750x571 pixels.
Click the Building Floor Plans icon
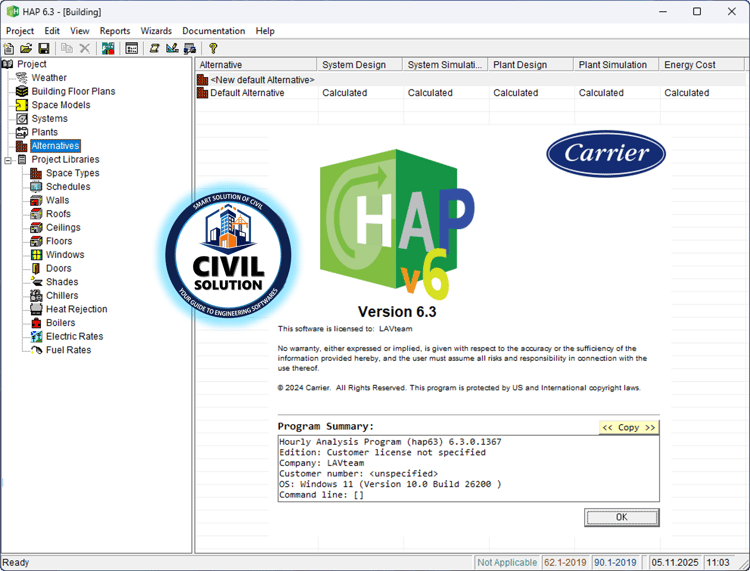click(x=22, y=91)
